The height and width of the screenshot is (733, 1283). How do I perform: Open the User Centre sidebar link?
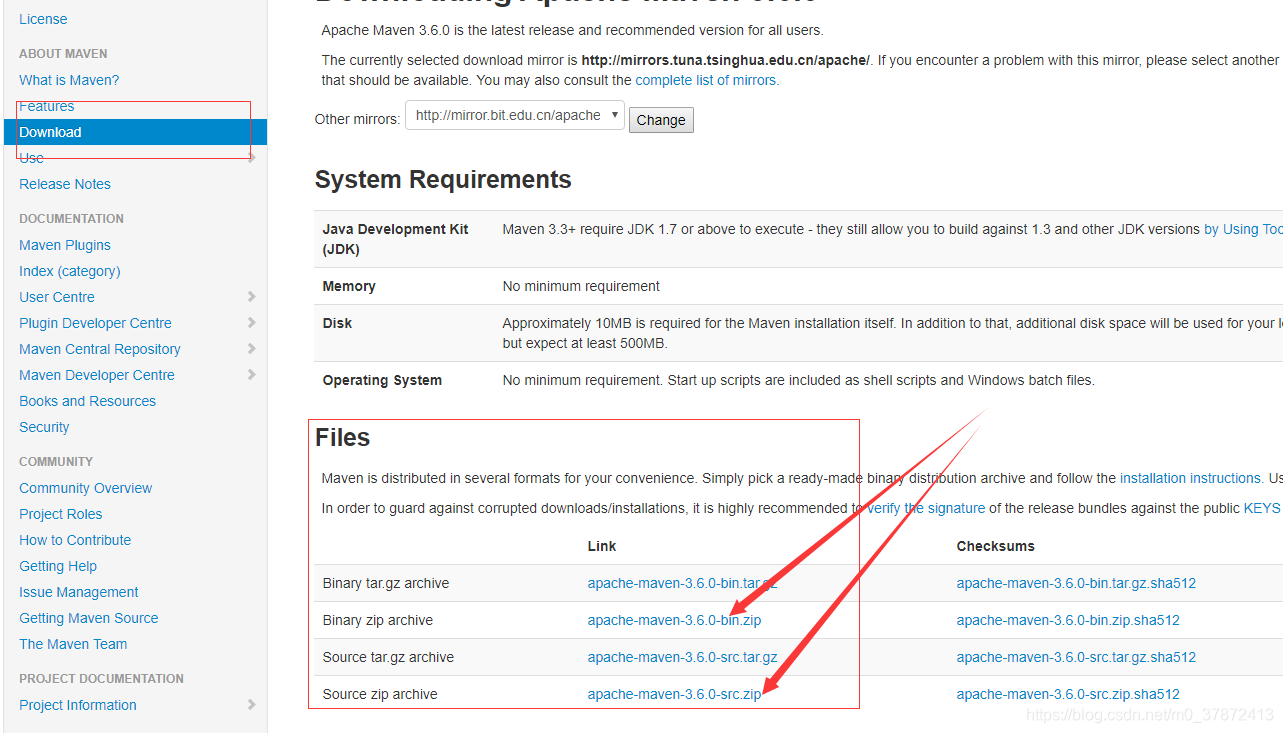click(57, 297)
